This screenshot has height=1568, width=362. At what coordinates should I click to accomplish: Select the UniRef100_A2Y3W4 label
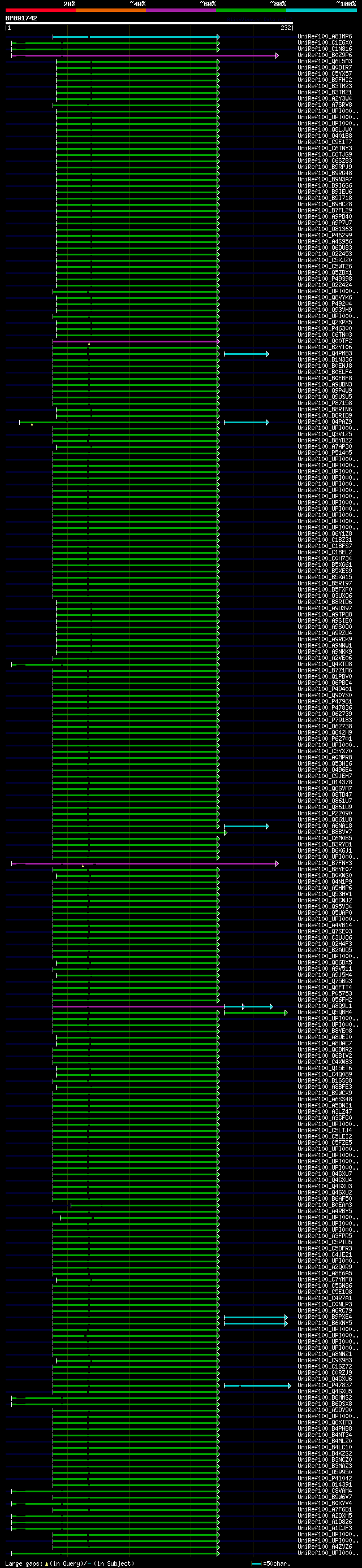[325, 99]
